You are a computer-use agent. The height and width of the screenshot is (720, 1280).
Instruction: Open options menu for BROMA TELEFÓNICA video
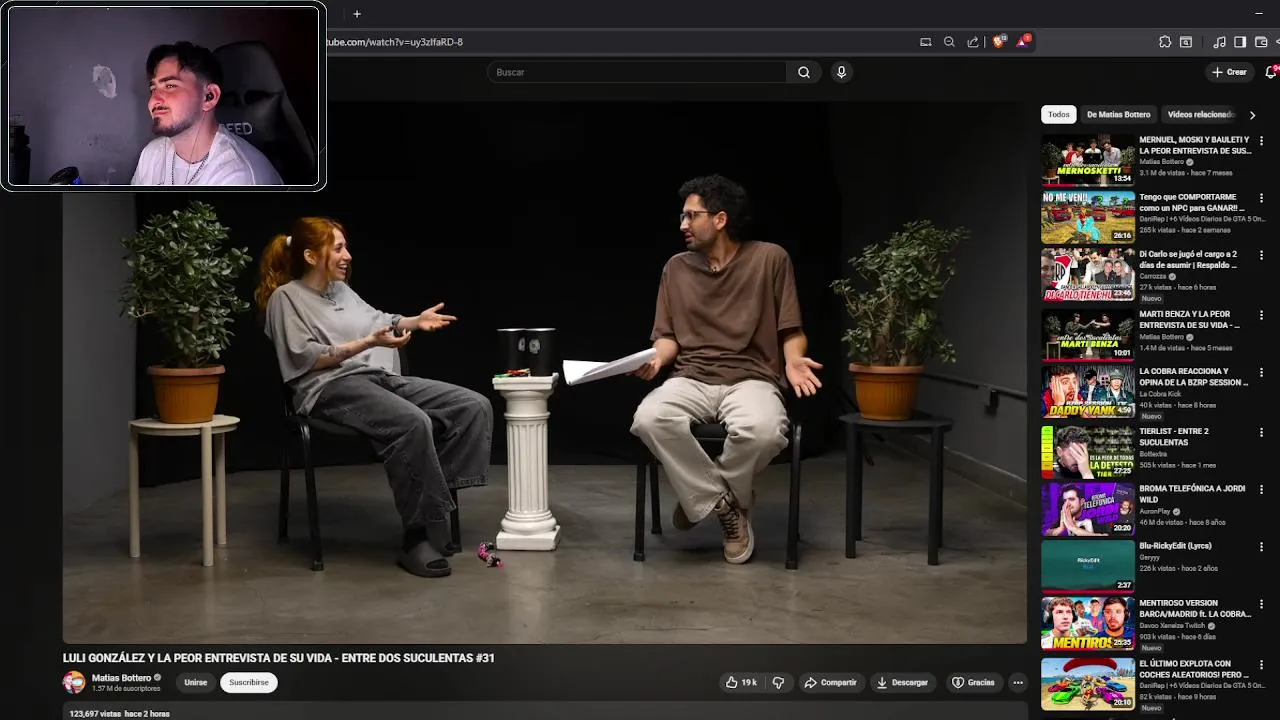1261,489
